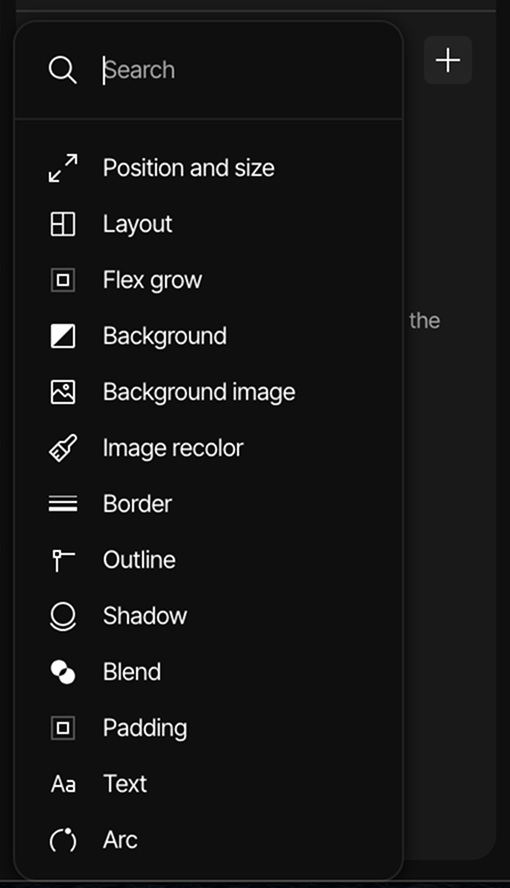The image size is (510, 888).
Task: Select the Shadow circle icon
Action: (63, 616)
